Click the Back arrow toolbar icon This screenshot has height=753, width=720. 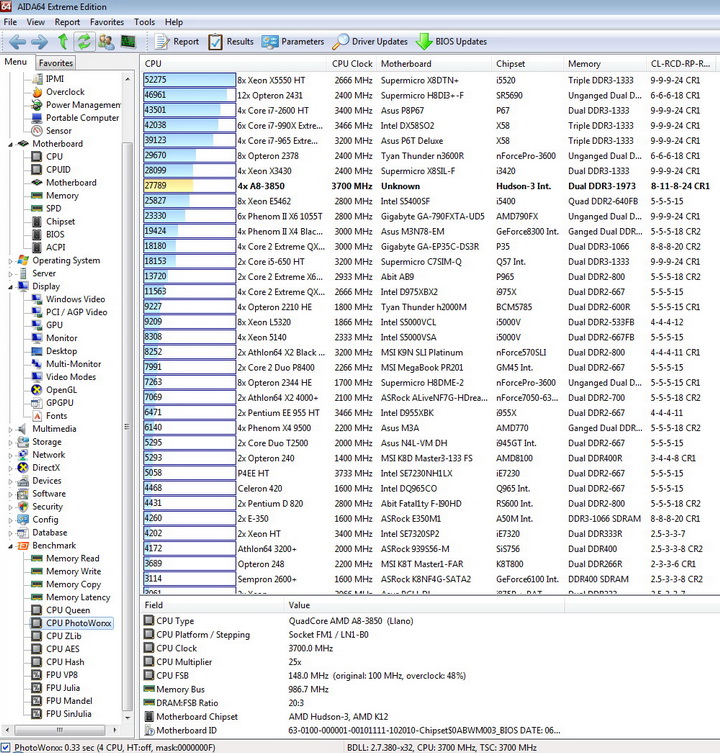click(17, 42)
